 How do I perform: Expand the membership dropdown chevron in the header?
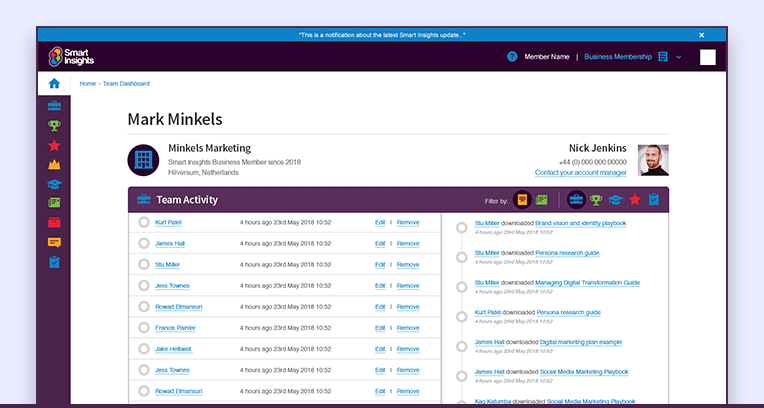tap(679, 57)
